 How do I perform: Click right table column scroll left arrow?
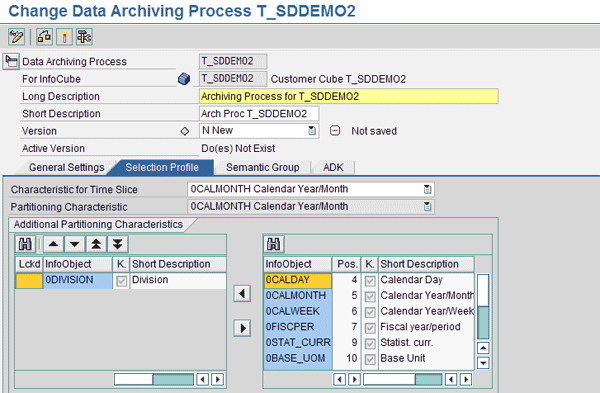tap(339, 379)
